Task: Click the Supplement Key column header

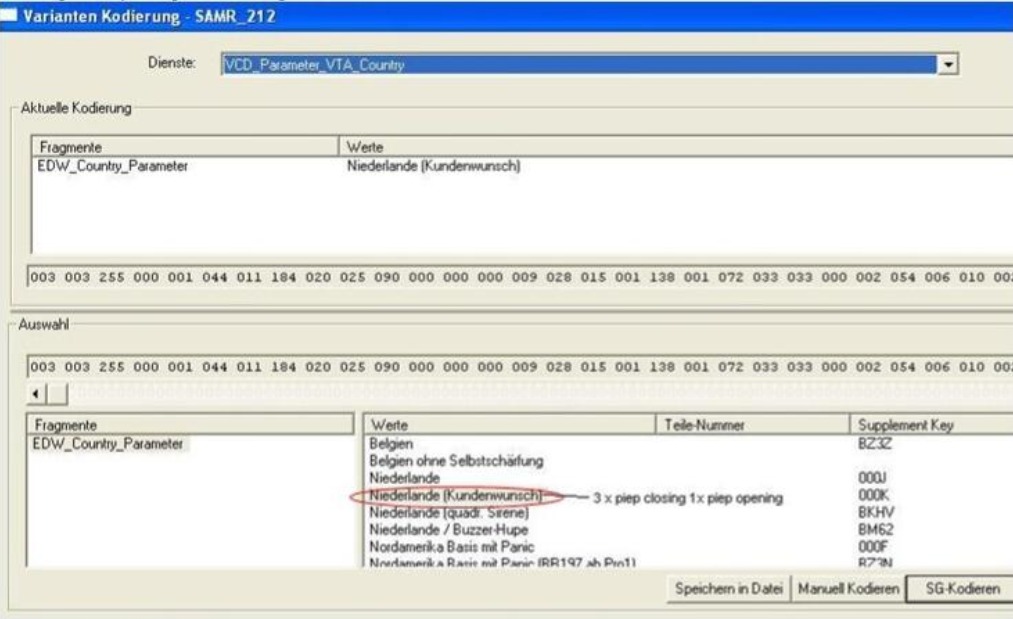Action: (896, 426)
